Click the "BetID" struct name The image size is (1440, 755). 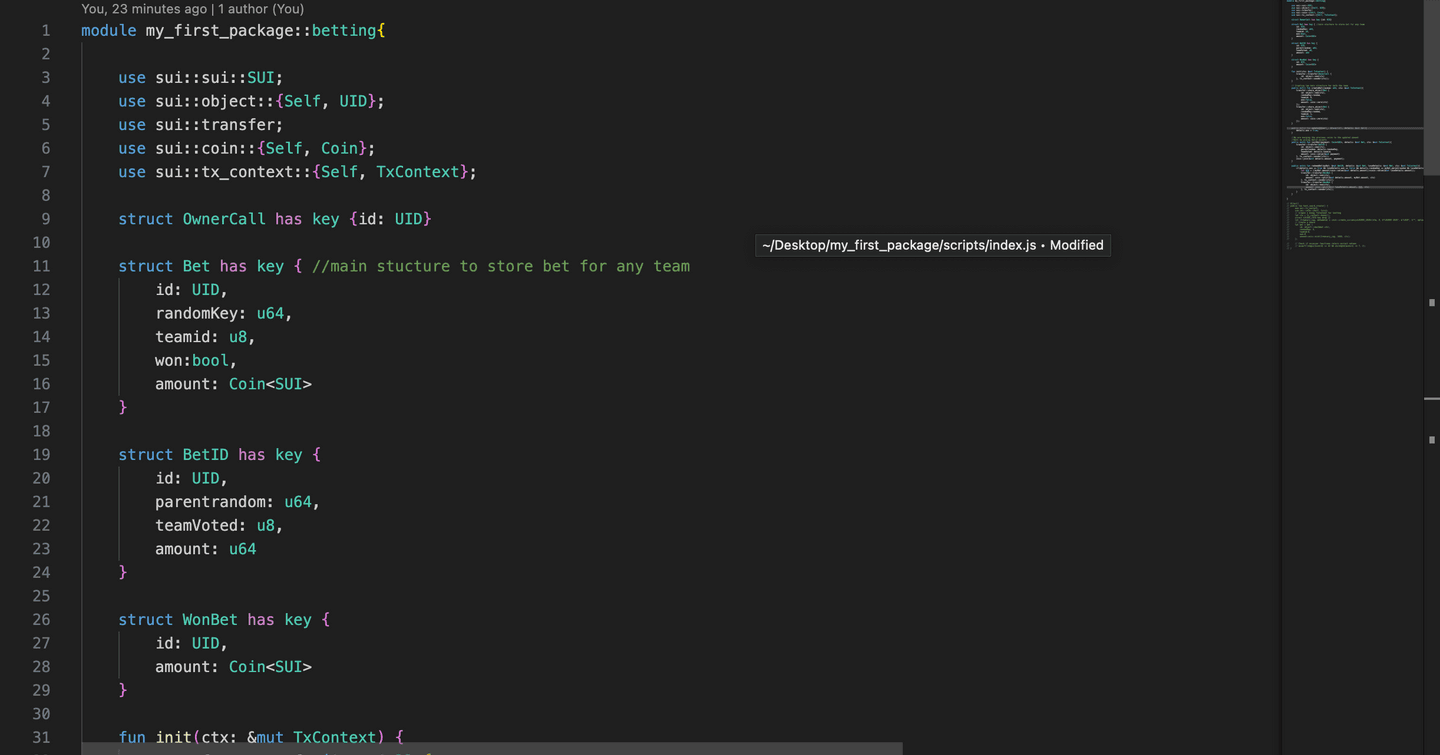pos(206,455)
